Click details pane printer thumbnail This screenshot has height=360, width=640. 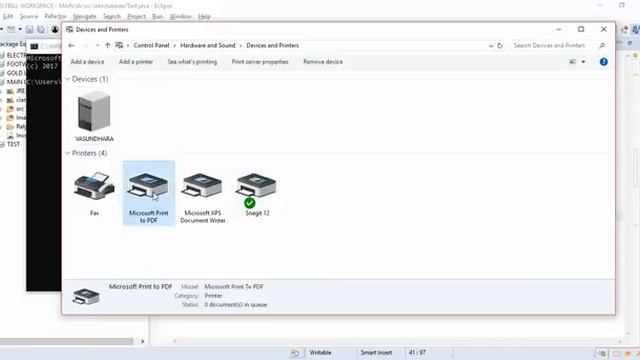[86, 296]
